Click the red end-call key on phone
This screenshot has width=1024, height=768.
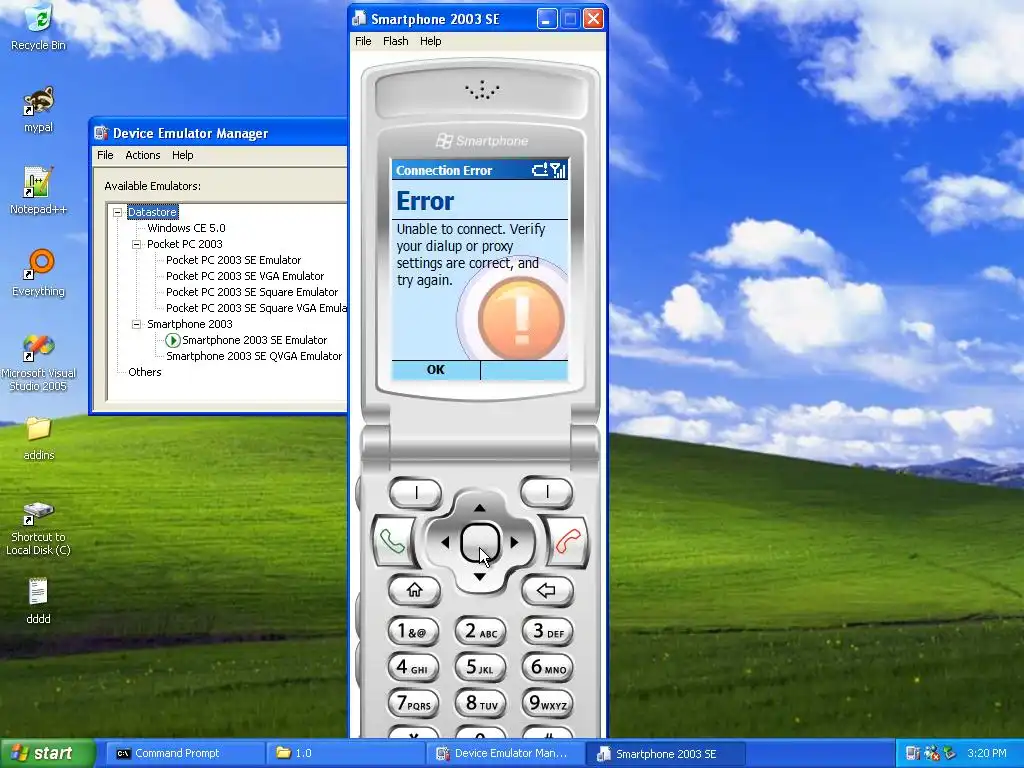click(x=567, y=541)
